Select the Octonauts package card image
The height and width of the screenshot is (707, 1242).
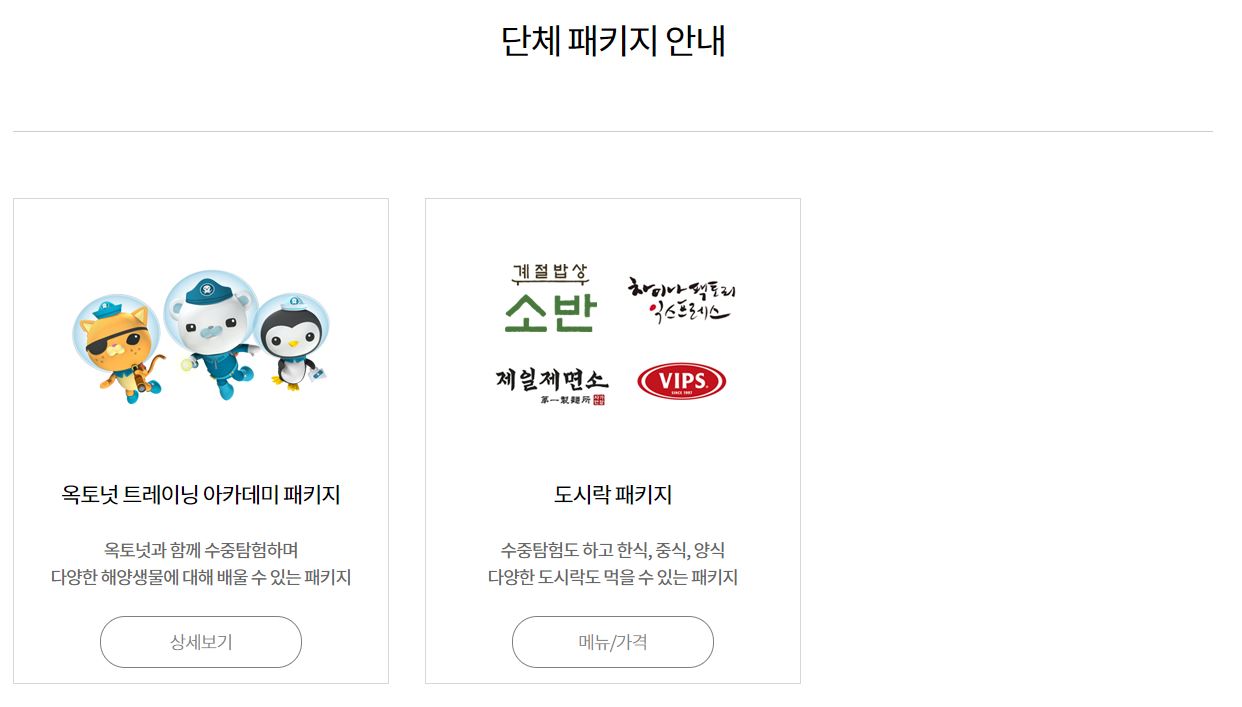tap(201, 335)
